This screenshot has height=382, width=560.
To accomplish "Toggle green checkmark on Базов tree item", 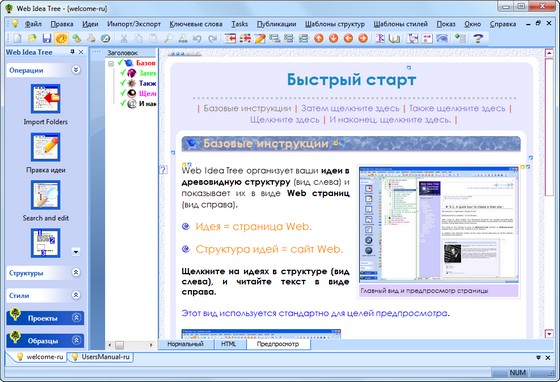I will tap(120, 62).
